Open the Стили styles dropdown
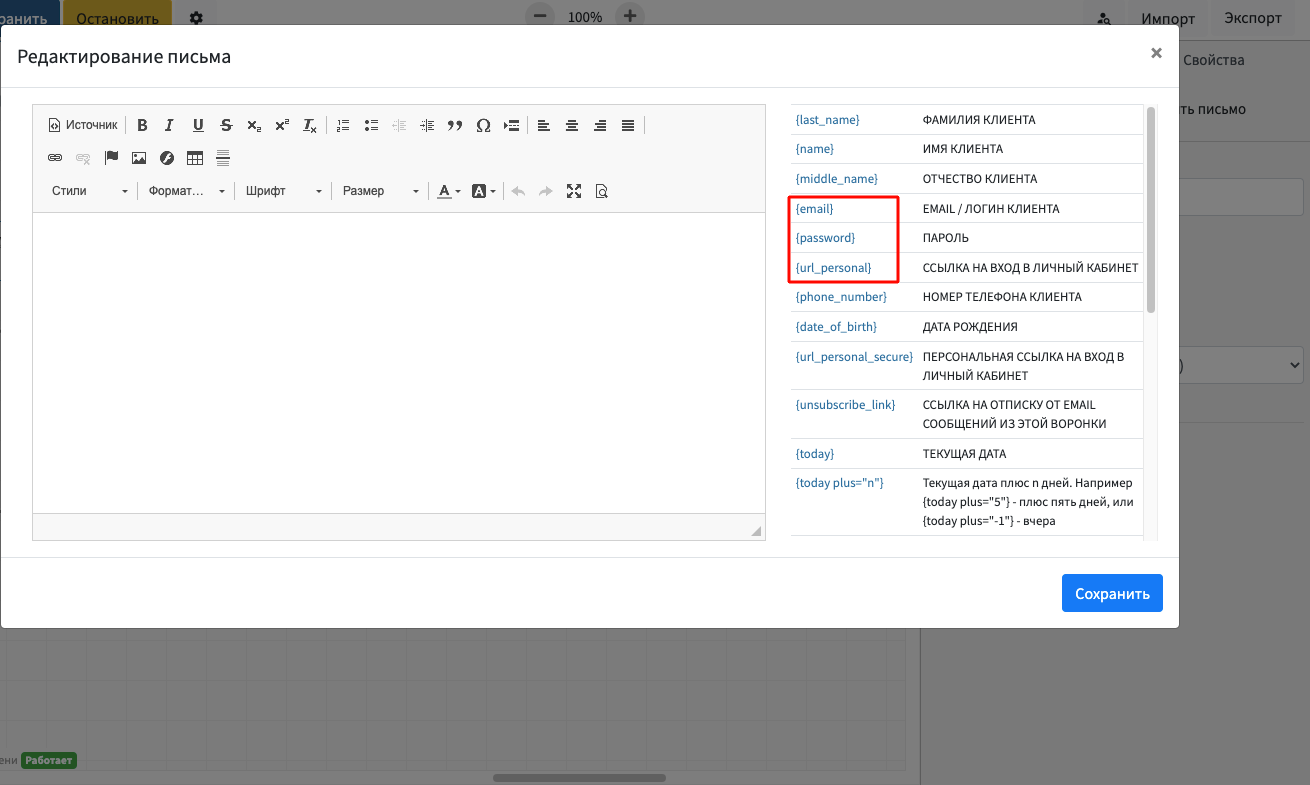The width and height of the screenshot is (1310, 785). pos(89,191)
